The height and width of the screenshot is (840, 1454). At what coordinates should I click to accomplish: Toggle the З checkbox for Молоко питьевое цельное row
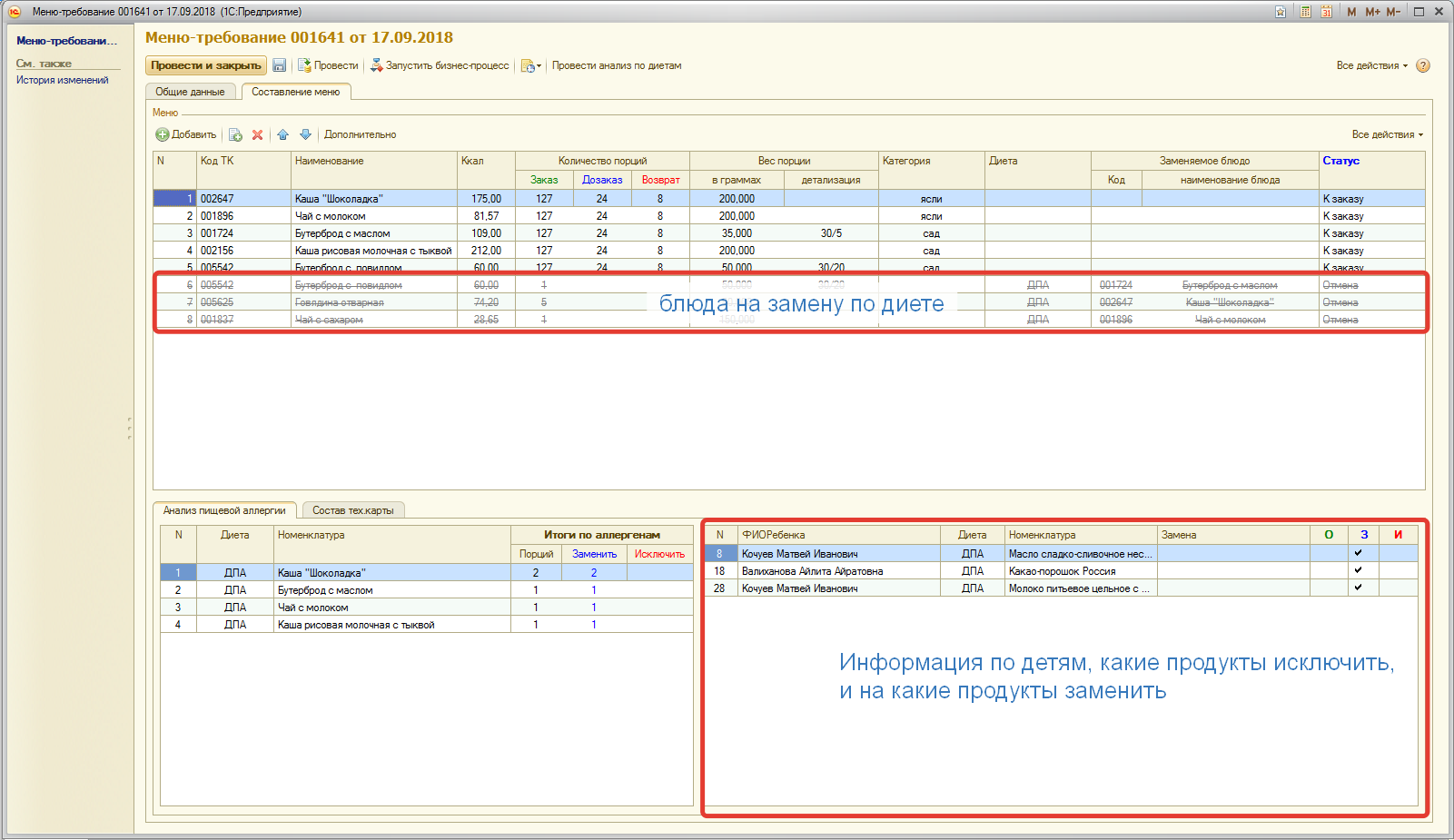(1358, 588)
